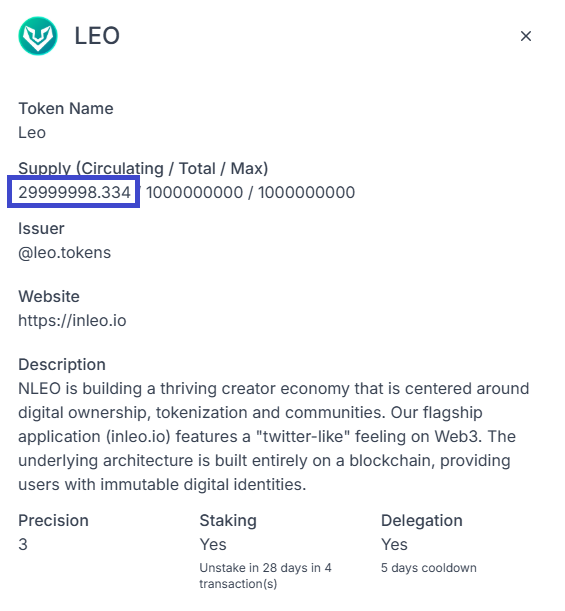
Task: Click the Delegation Yes value
Action: 394,544
